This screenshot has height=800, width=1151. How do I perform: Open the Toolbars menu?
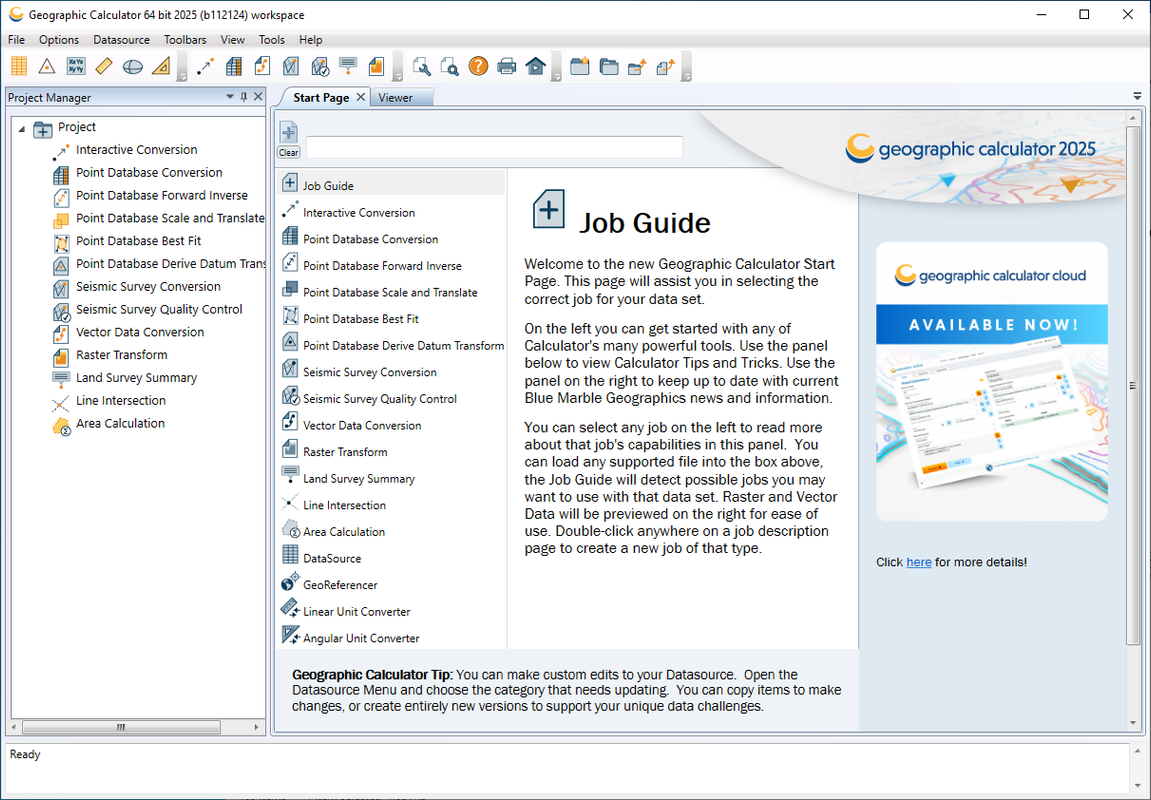click(185, 40)
